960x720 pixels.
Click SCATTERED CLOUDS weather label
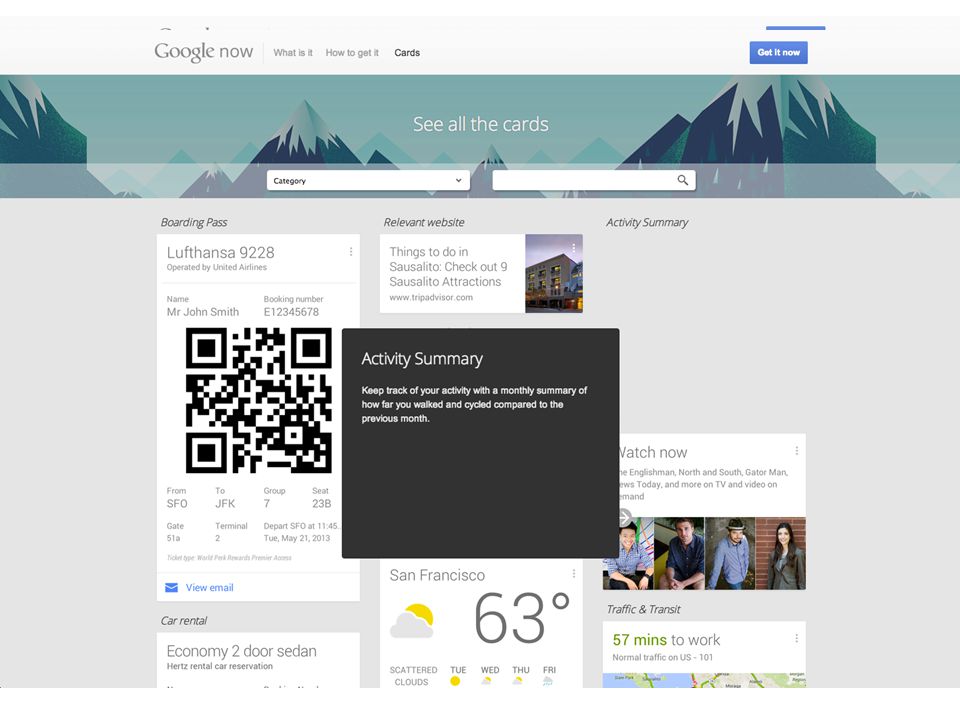click(x=413, y=676)
